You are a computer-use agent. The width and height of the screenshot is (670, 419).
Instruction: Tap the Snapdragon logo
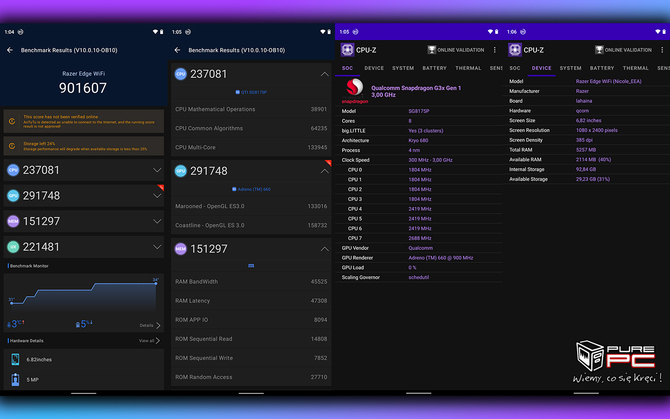[x=355, y=91]
